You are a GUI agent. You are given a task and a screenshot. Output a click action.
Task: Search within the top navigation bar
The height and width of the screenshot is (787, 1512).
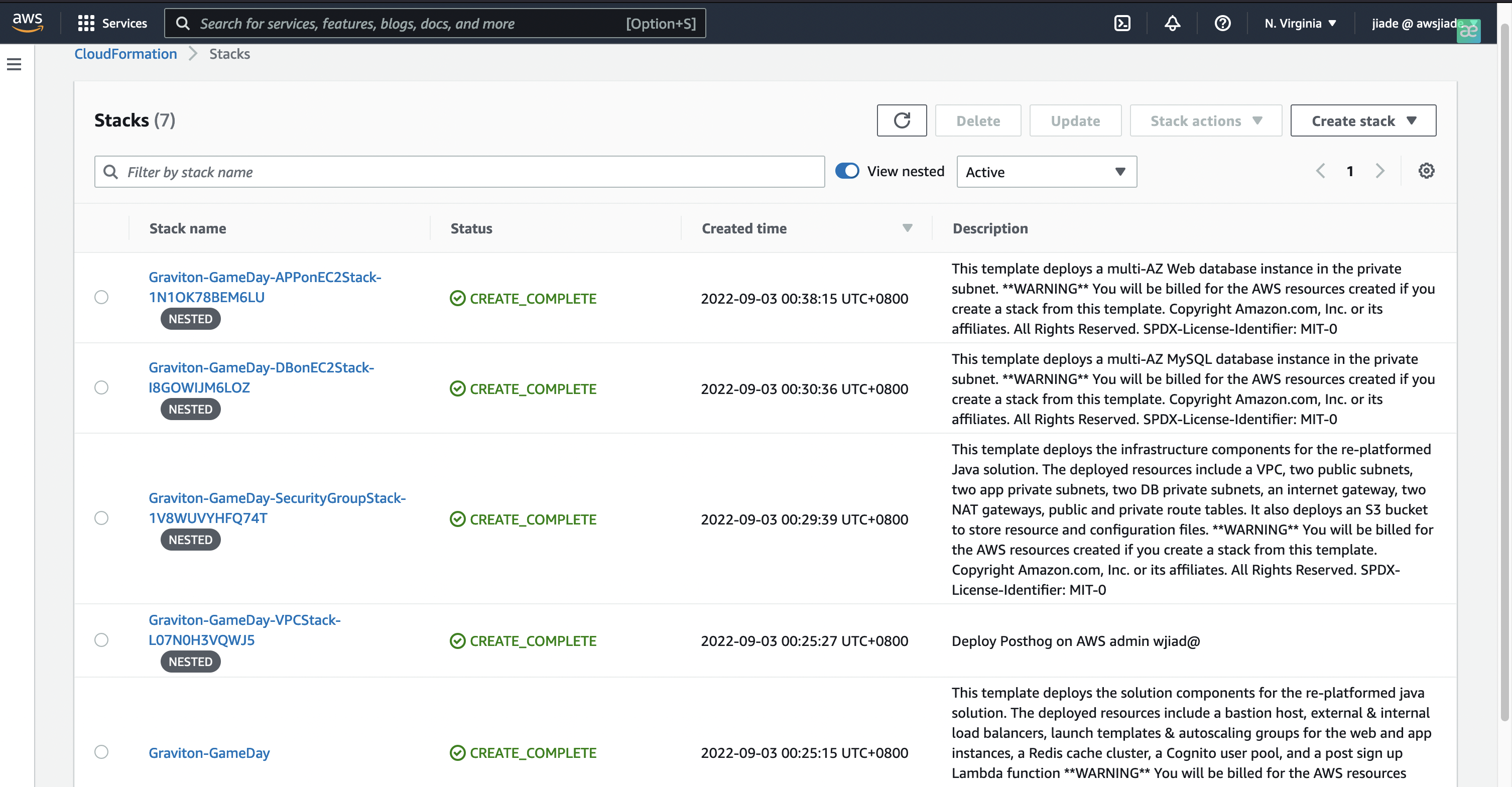coord(434,24)
